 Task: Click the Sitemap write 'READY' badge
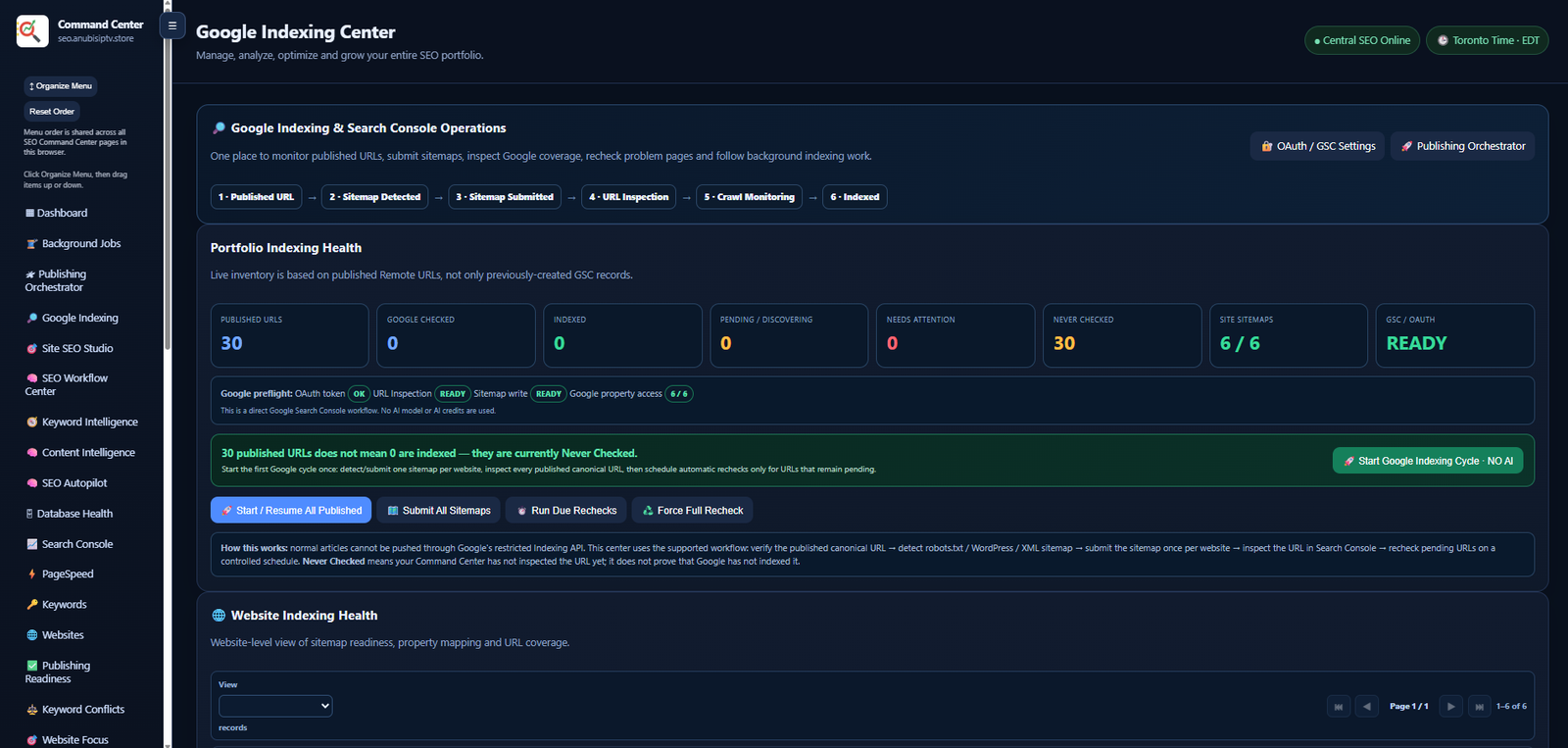click(549, 394)
